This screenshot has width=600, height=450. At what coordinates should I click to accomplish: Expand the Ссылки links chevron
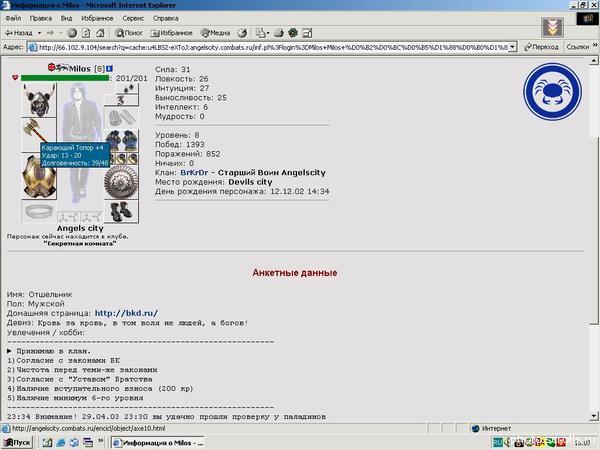(x=595, y=45)
